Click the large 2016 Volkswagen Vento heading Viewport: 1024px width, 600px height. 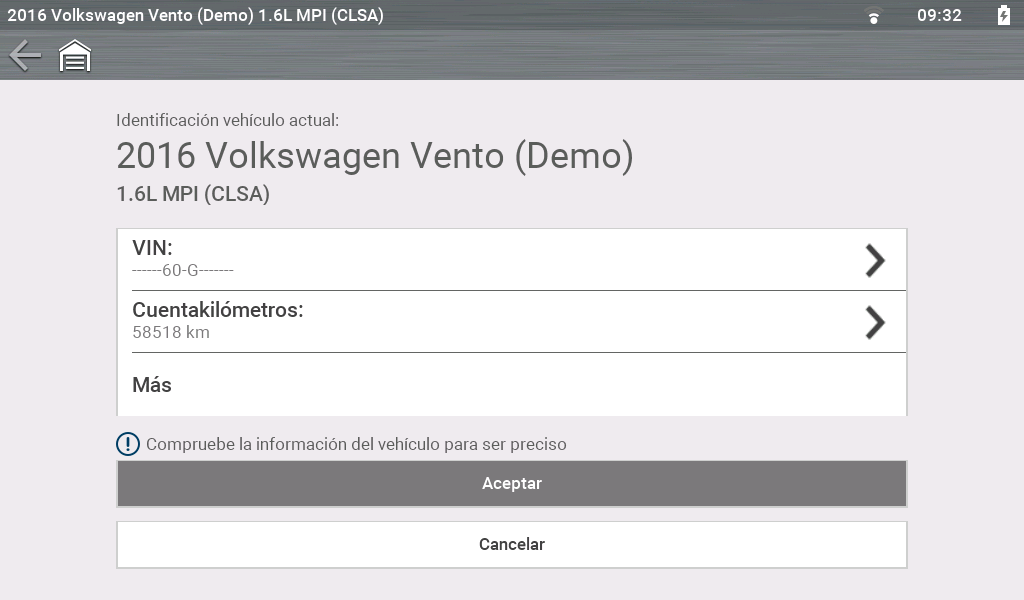pos(375,157)
